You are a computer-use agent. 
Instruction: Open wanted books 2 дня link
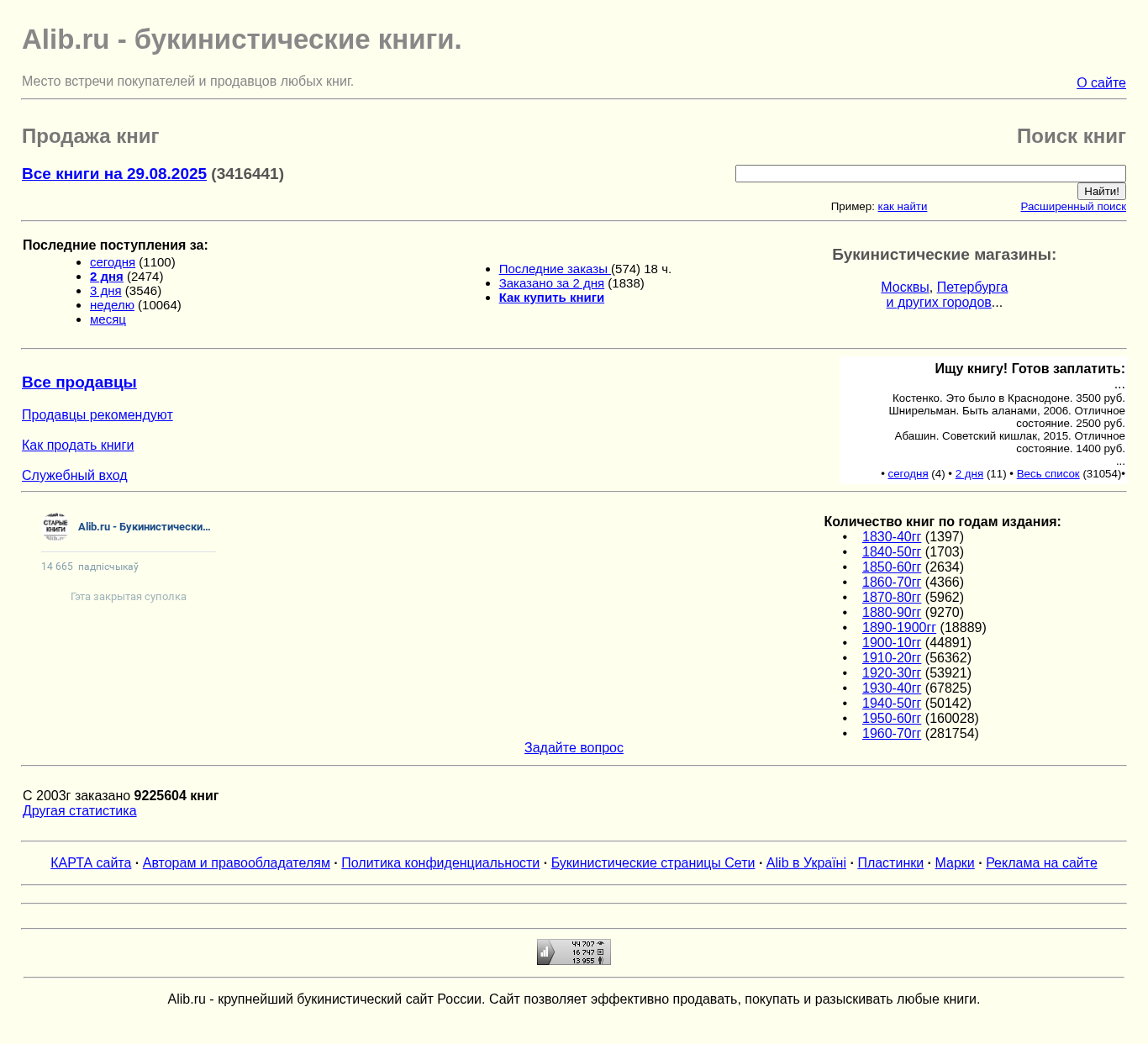[969, 474]
